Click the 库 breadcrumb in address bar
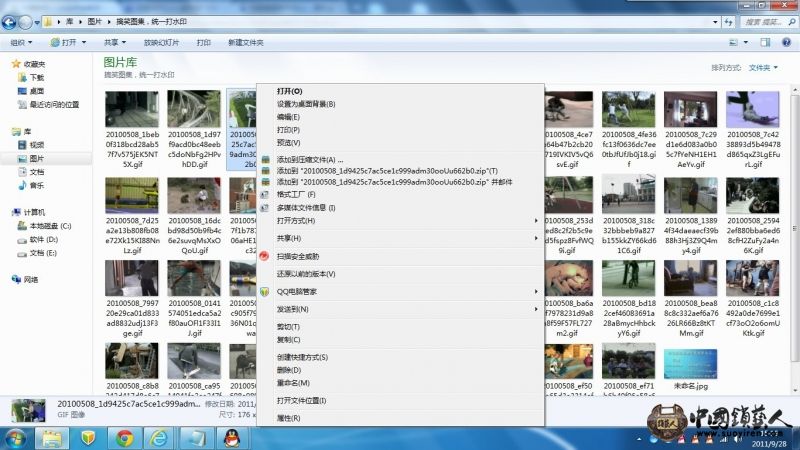 tap(69, 22)
